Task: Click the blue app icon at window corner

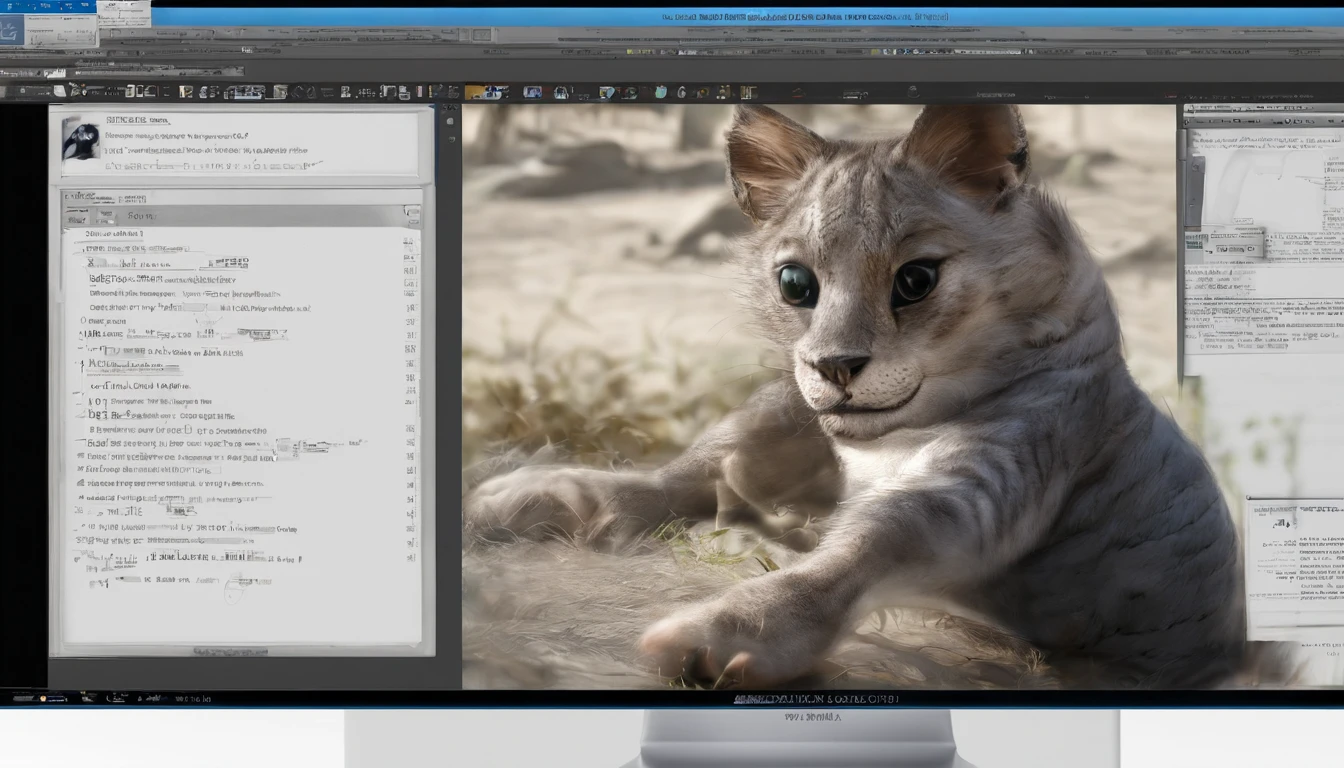Action: point(11,30)
